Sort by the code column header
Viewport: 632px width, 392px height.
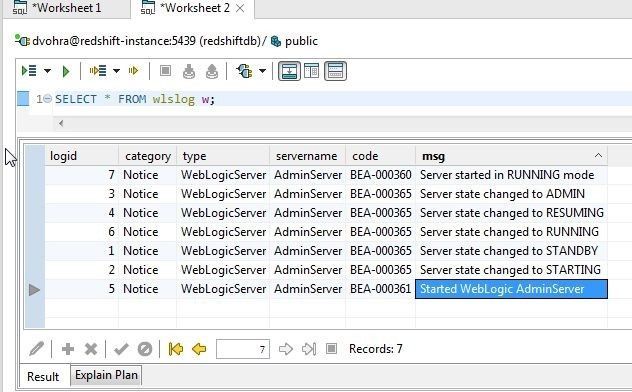tap(380, 156)
